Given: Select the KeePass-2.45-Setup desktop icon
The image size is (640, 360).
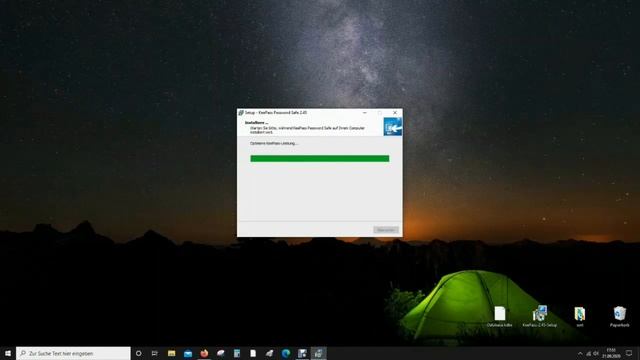Looking at the screenshot, I should point(540,316).
